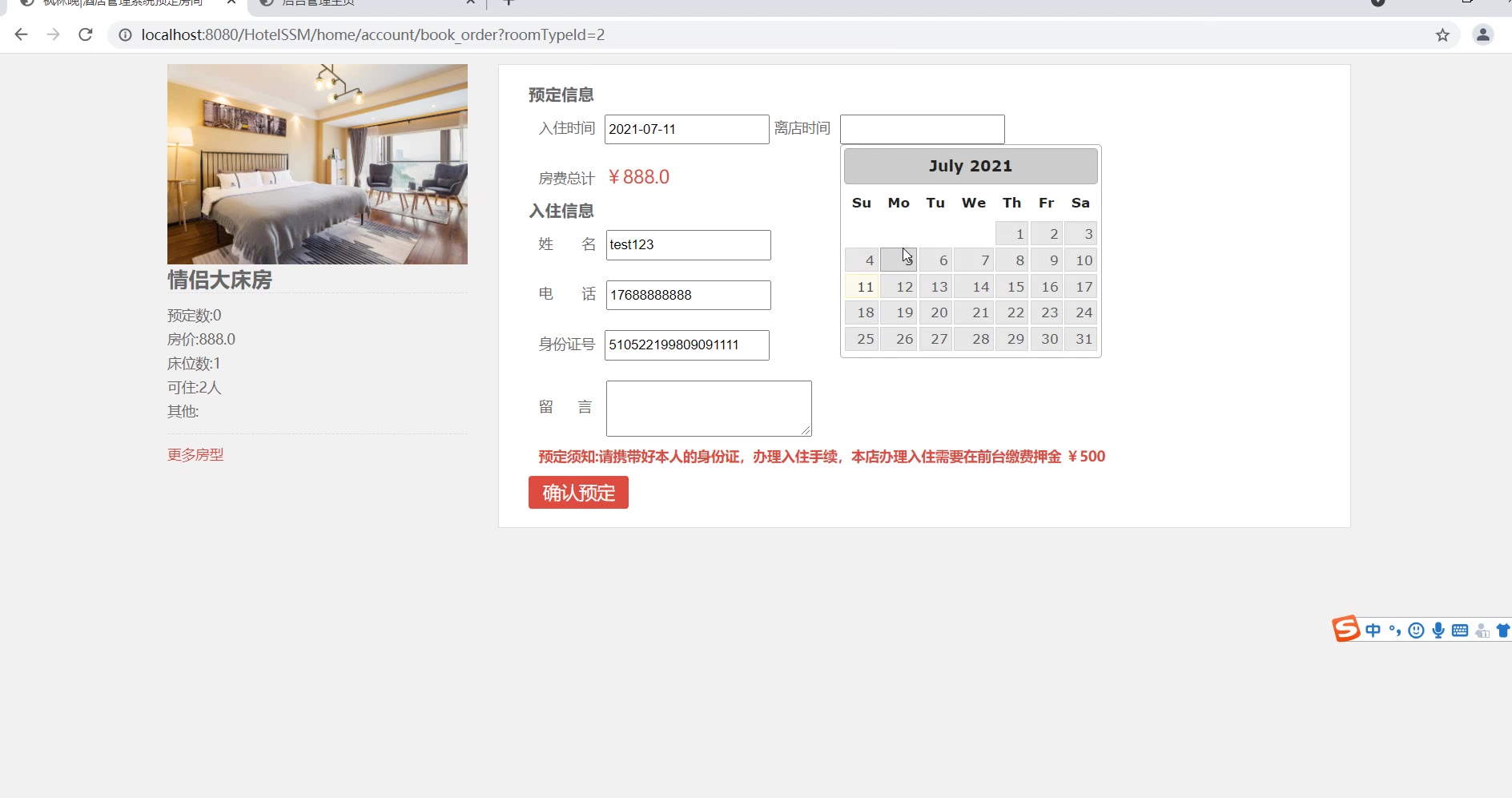Image resolution: width=1512 pixels, height=798 pixels.
Task: Pick July 23 in the date picker
Action: pos(1046,312)
